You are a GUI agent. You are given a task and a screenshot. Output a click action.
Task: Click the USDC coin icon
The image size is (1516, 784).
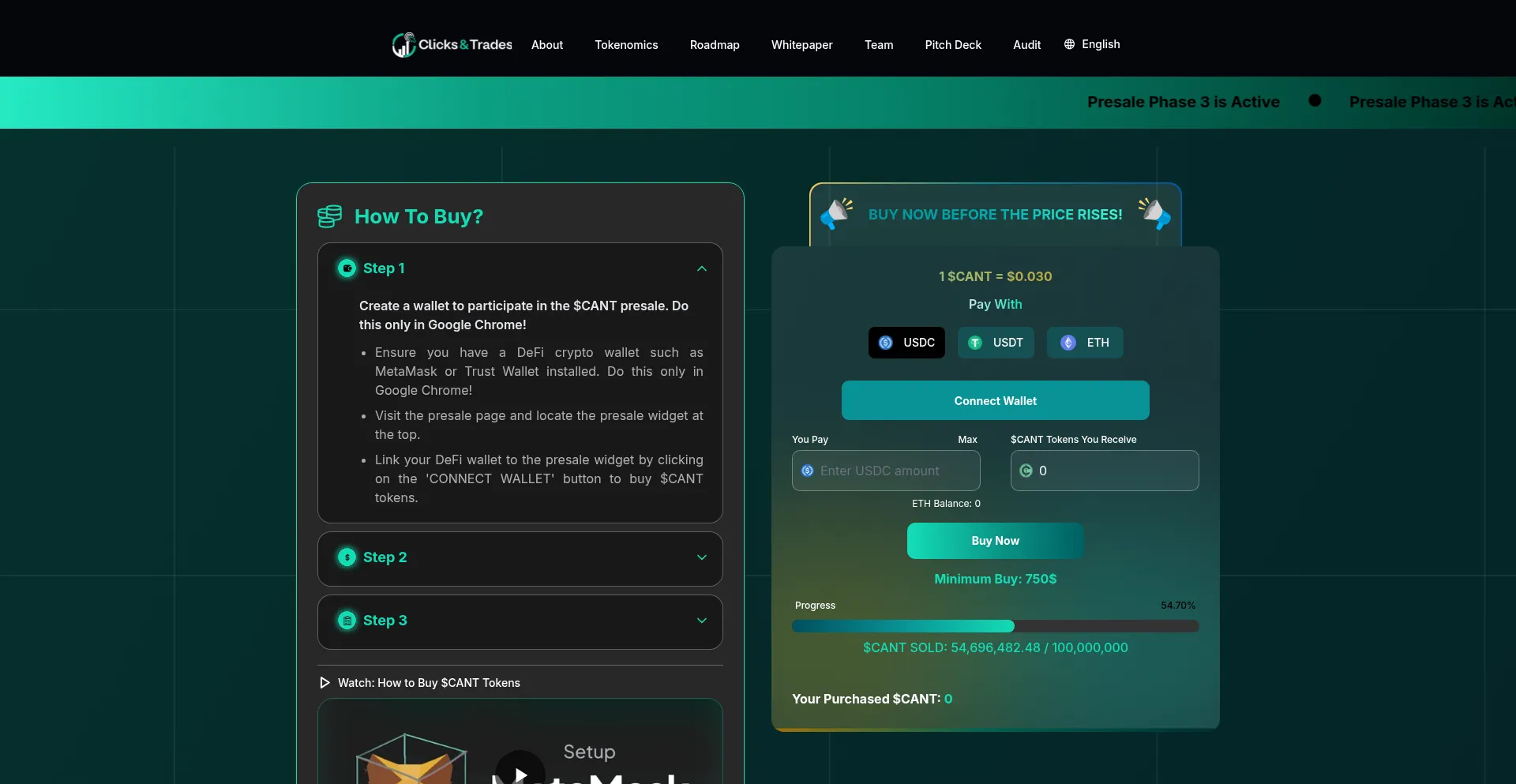(x=886, y=343)
